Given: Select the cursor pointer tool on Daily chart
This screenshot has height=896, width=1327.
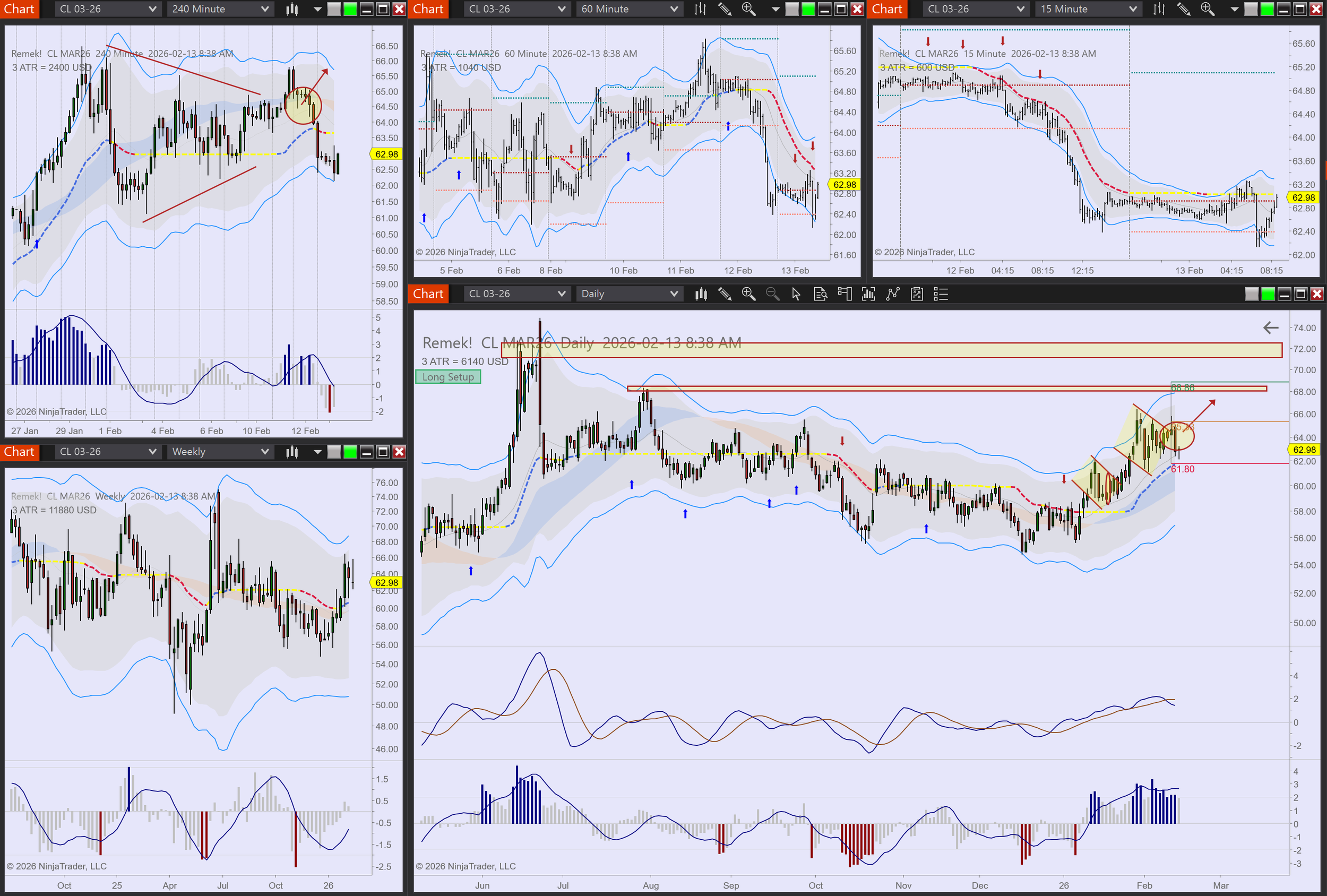Looking at the screenshot, I should pyautogui.click(x=796, y=294).
